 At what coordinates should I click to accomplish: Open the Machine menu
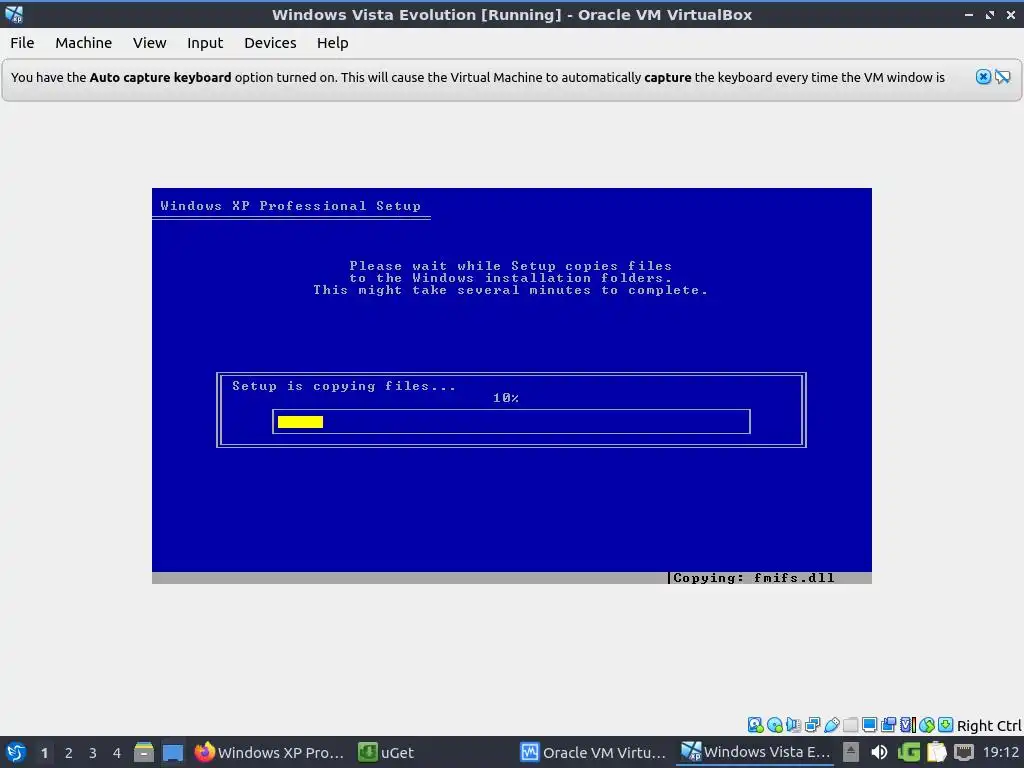point(84,42)
